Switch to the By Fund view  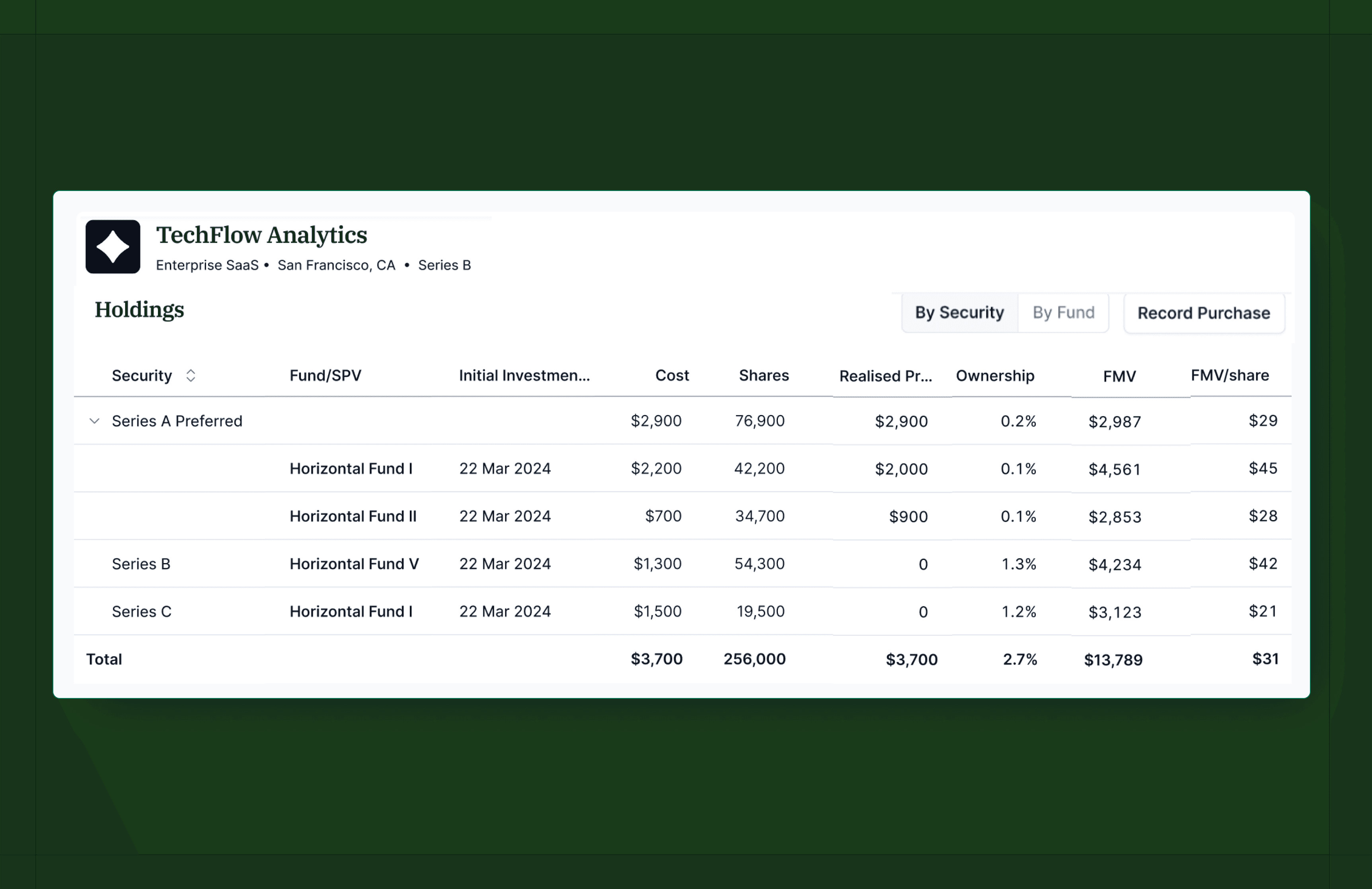click(1063, 312)
